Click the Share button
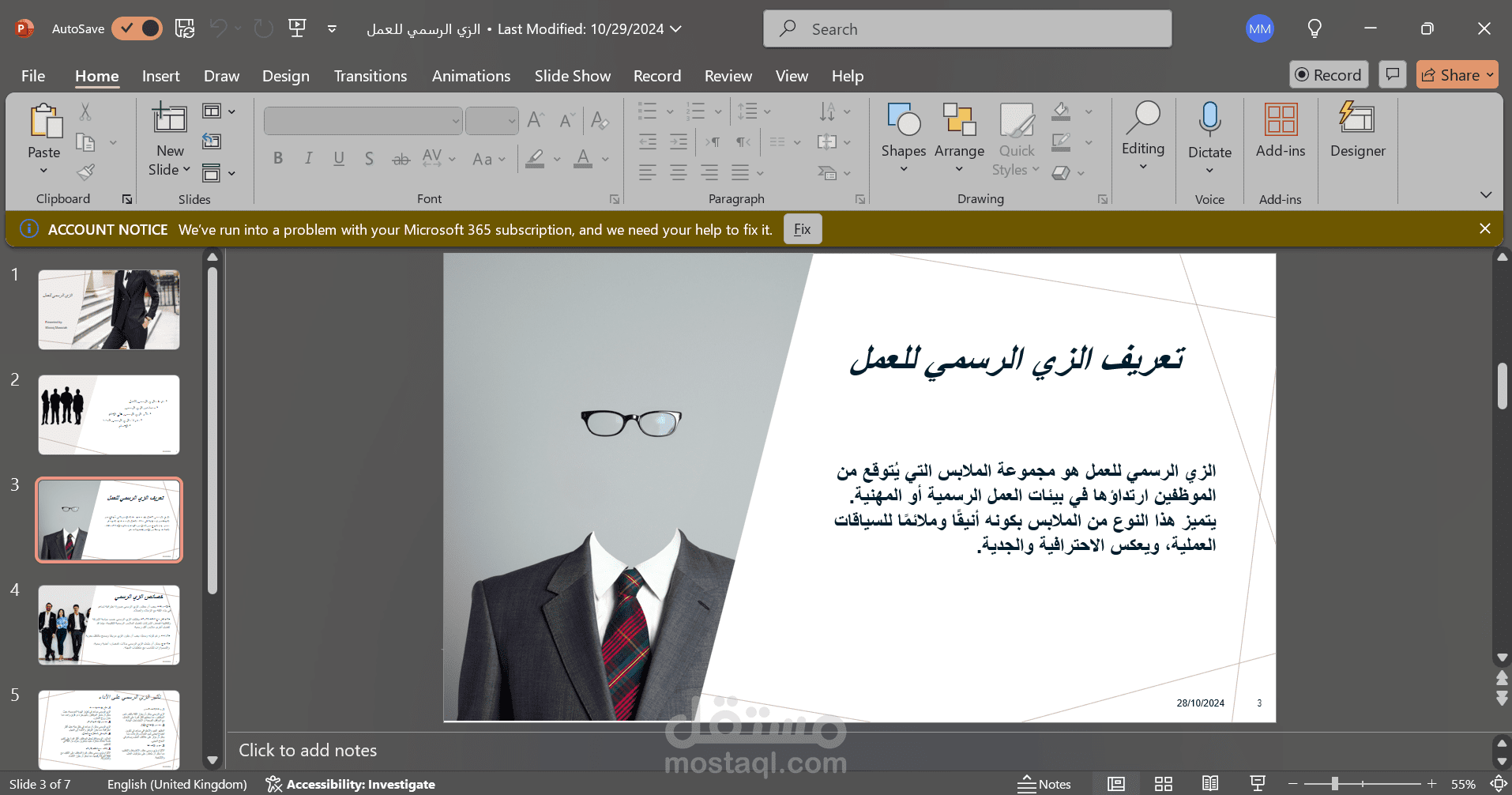 [x=1457, y=74]
